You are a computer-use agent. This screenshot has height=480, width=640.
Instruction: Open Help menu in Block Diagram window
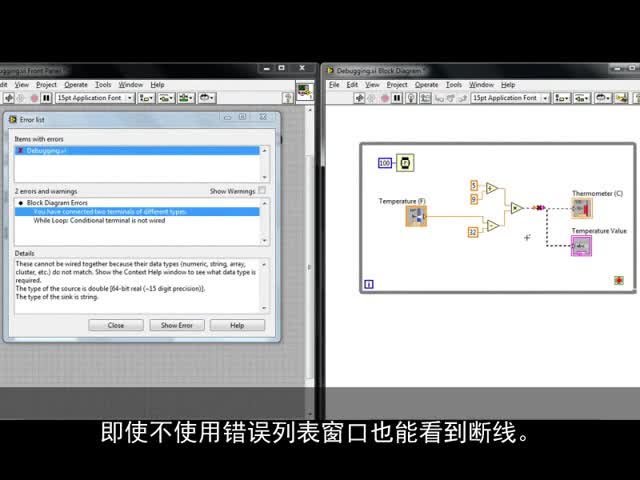click(x=508, y=84)
